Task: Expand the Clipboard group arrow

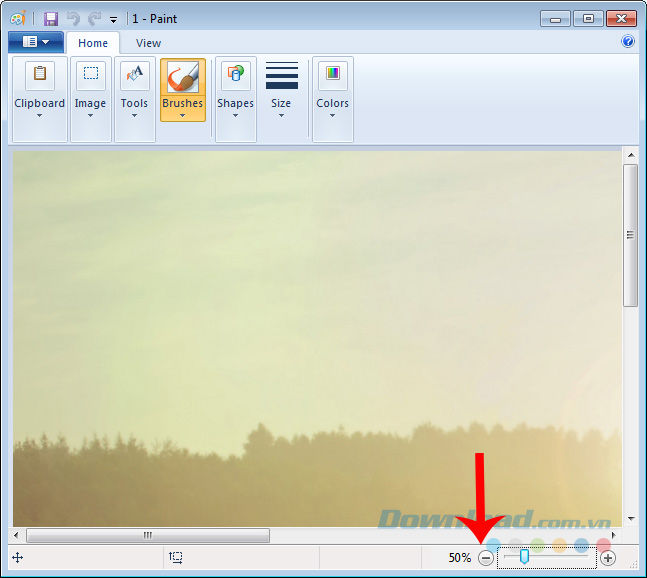Action: (39, 116)
